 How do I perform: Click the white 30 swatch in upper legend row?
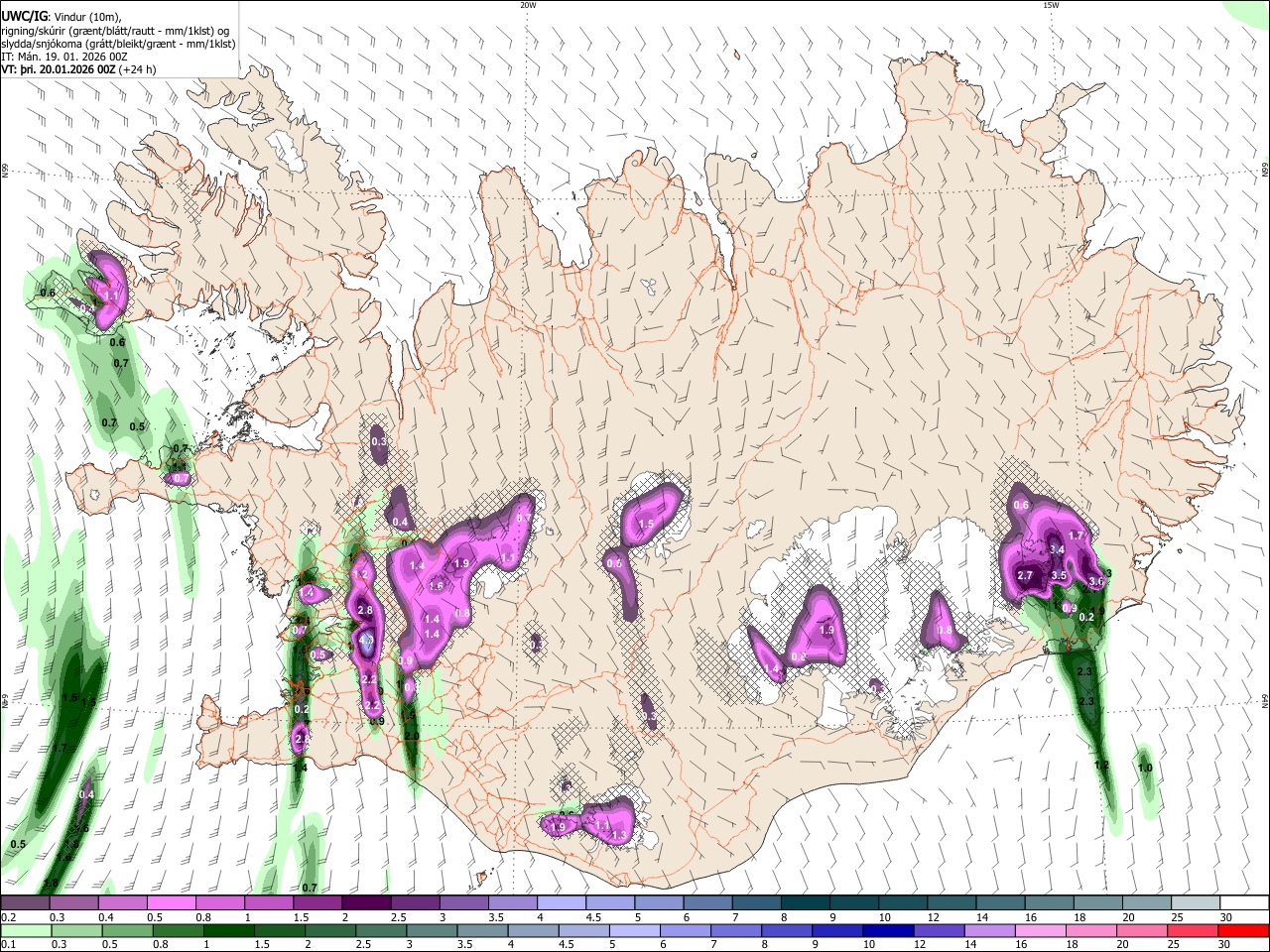(1244, 902)
